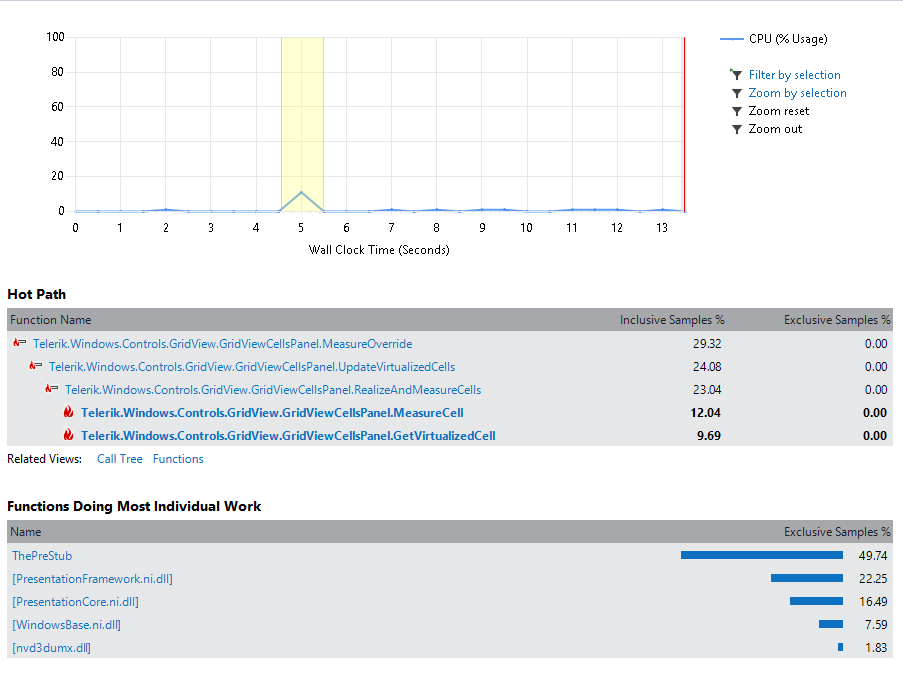Click the Hot Path heading
Image resolution: width=903 pixels, height=673 pixels.
37,294
